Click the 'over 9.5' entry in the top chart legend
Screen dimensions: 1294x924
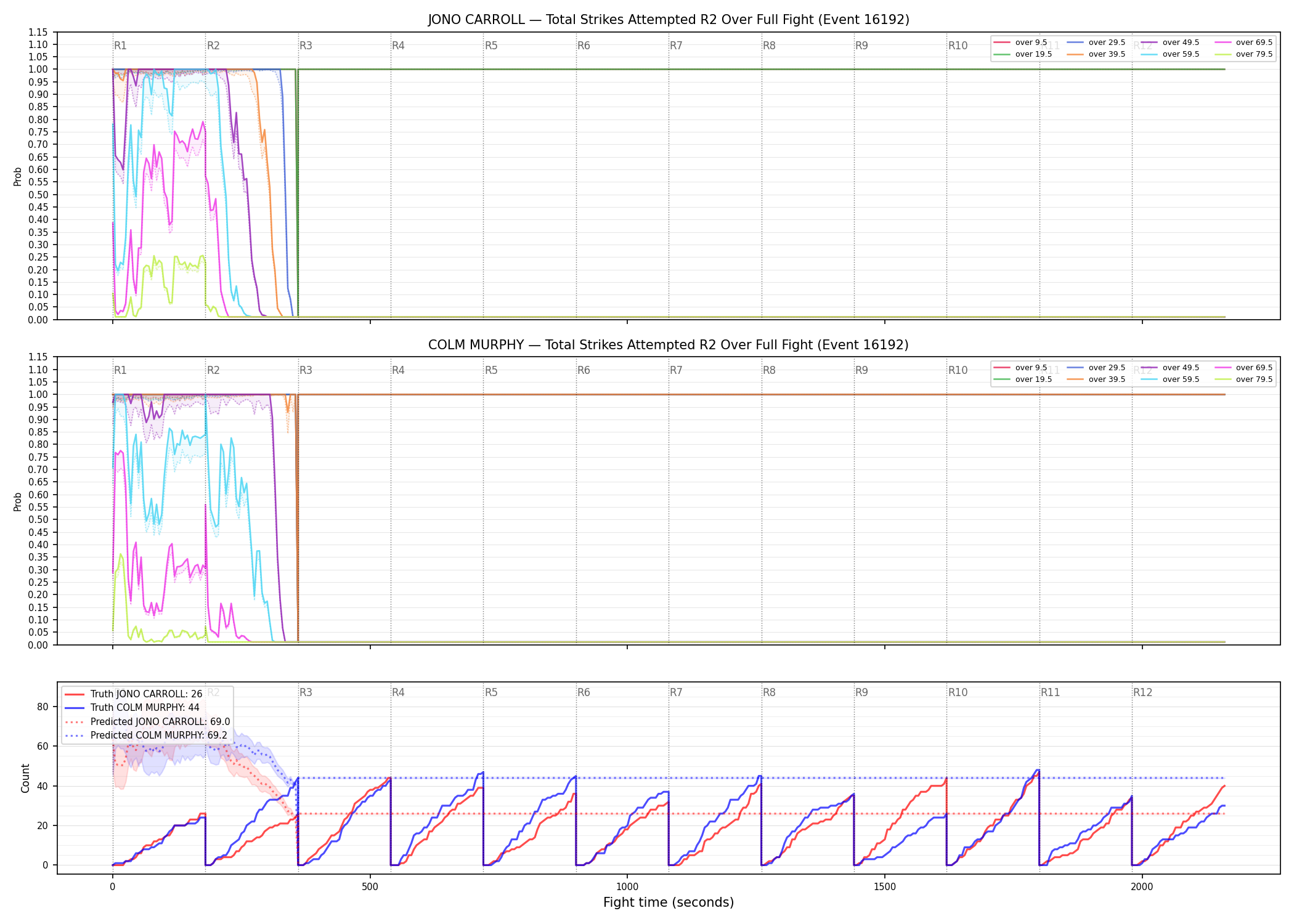coord(1020,43)
